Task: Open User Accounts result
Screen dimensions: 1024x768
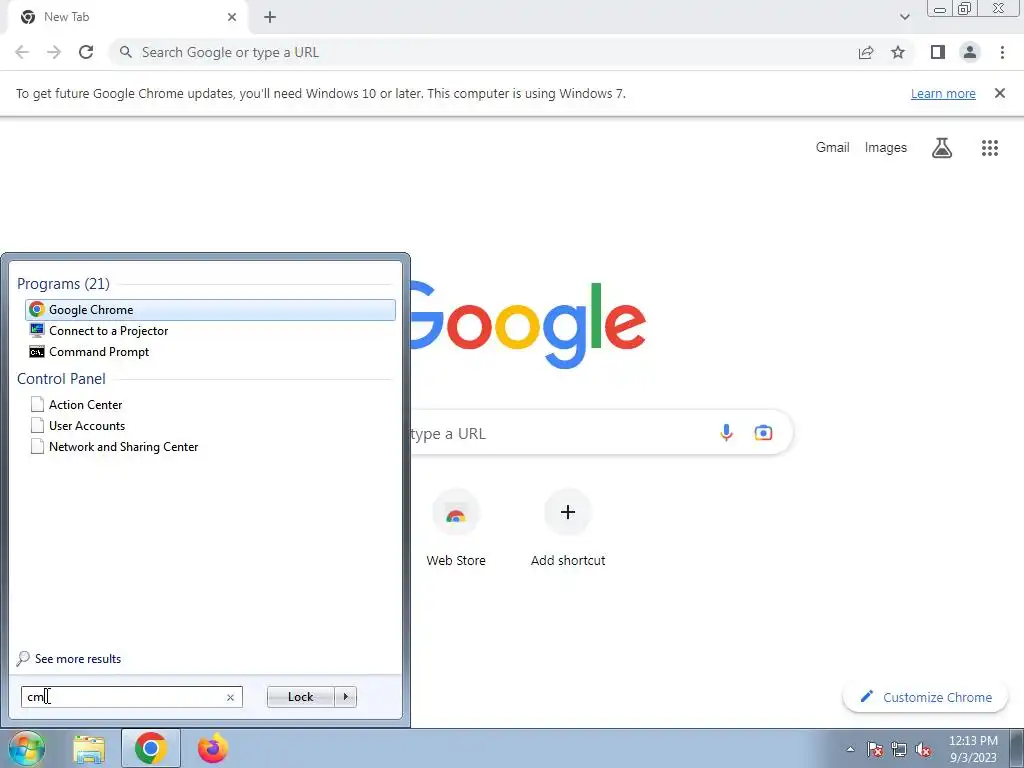Action: 210,426
